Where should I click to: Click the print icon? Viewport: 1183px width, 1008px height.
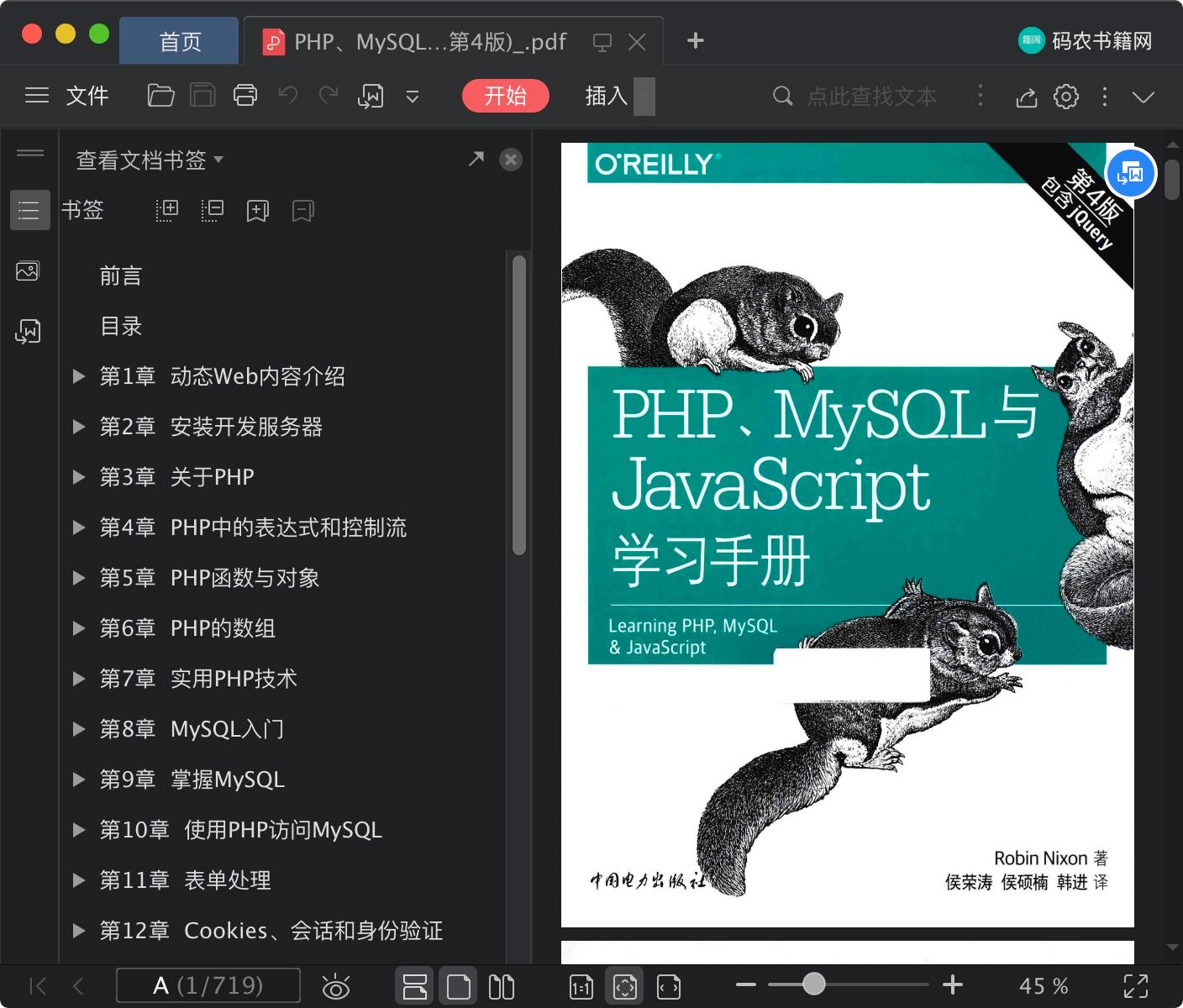(245, 96)
